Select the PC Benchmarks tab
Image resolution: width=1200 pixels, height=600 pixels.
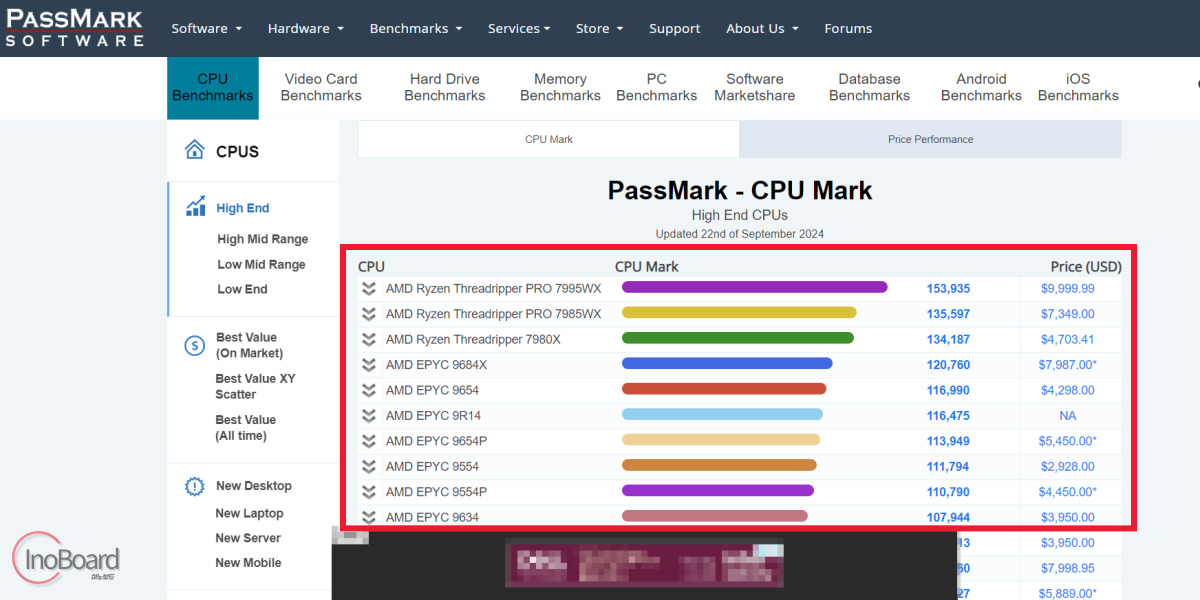tap(656, 87)
